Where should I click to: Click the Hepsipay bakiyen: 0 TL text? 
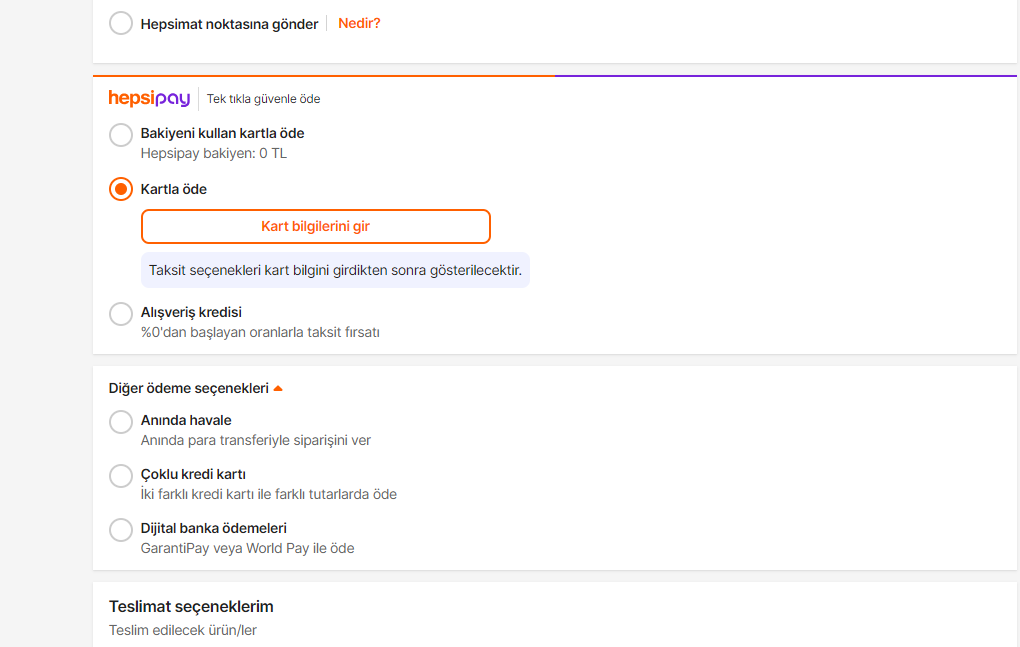click(214, 154)
